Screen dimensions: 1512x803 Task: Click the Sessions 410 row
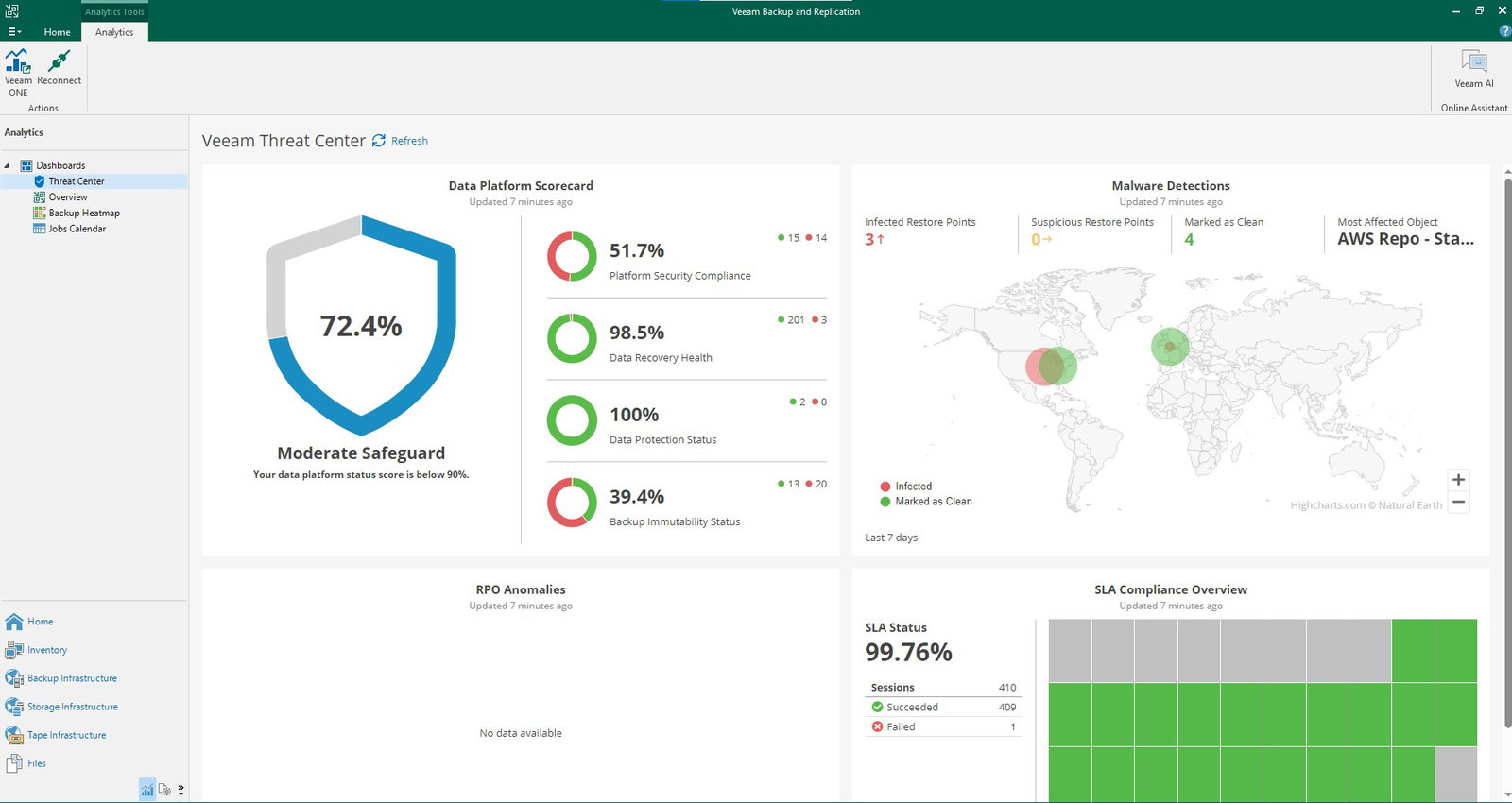tap(943, 688)
